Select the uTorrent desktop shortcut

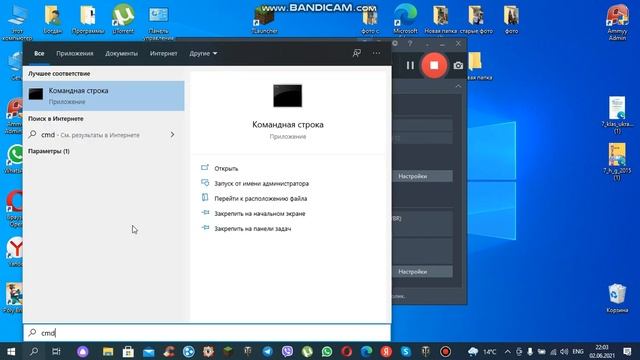(x=123, y=19)
